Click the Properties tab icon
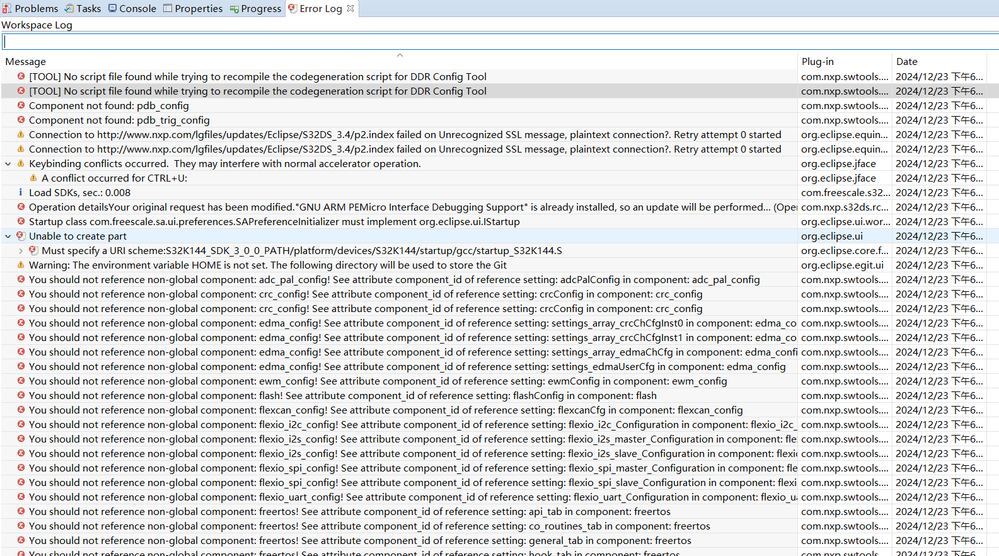Screen dimensions: 999x556 [x=168, y=8]
